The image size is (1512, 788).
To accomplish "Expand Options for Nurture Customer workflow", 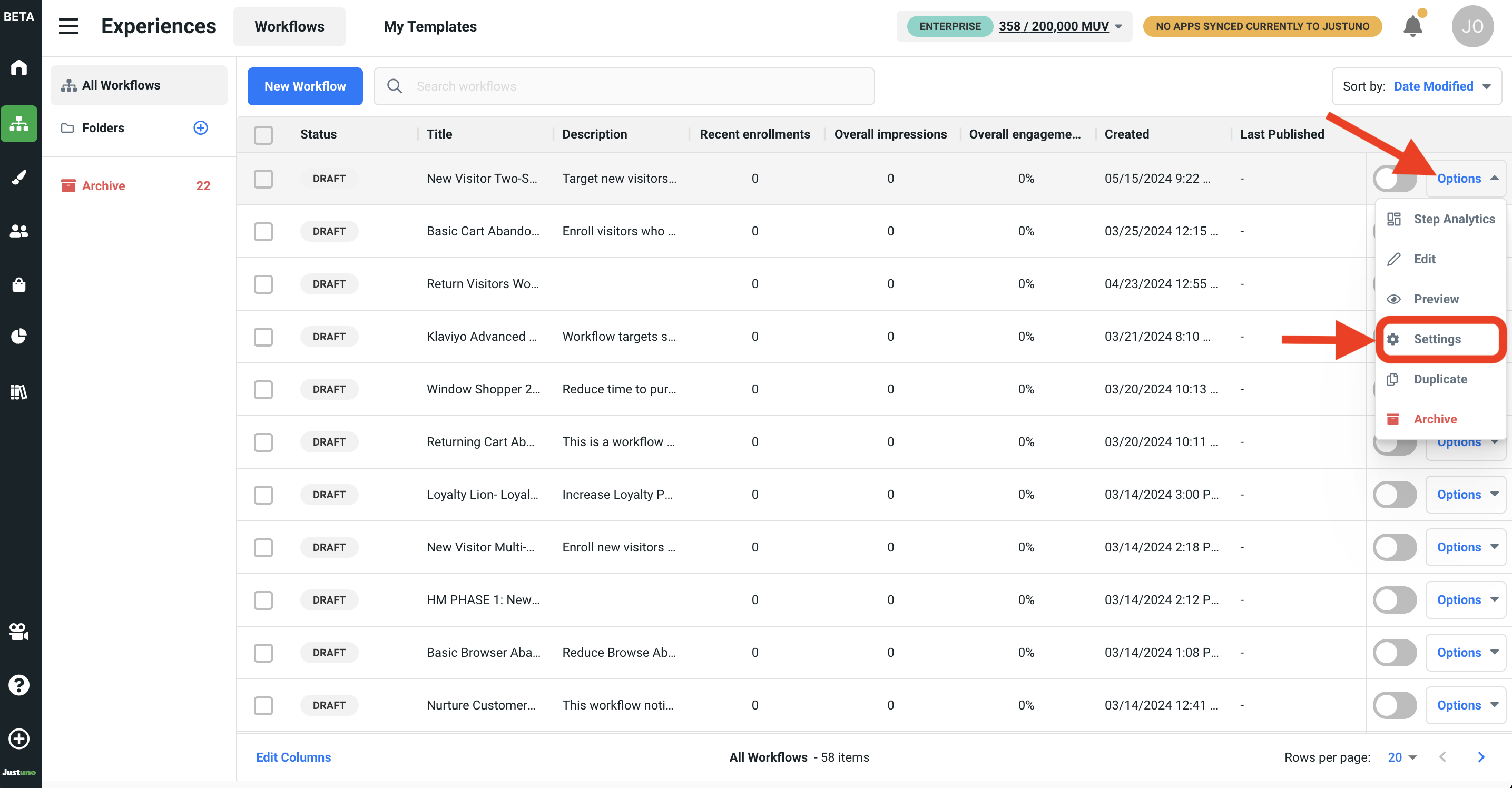I will [1465, 705].
